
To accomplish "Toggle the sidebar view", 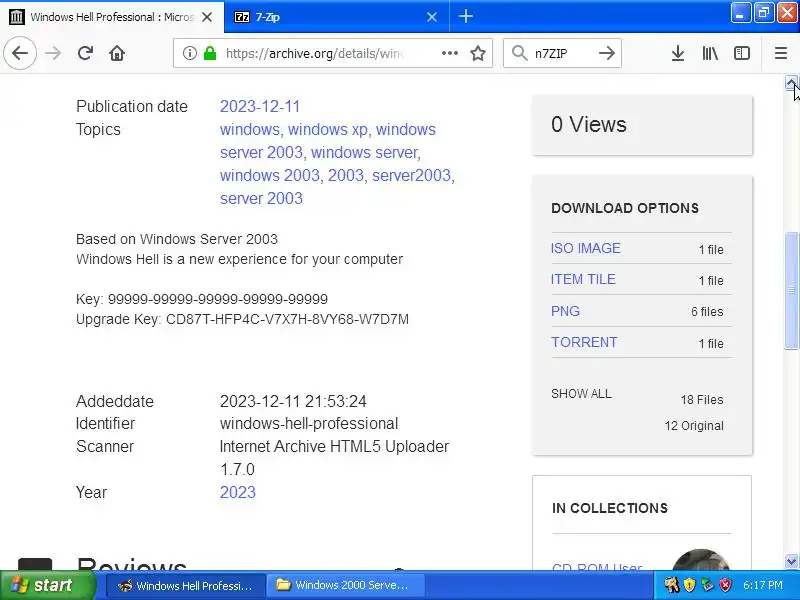I will [x=741, y=53].
